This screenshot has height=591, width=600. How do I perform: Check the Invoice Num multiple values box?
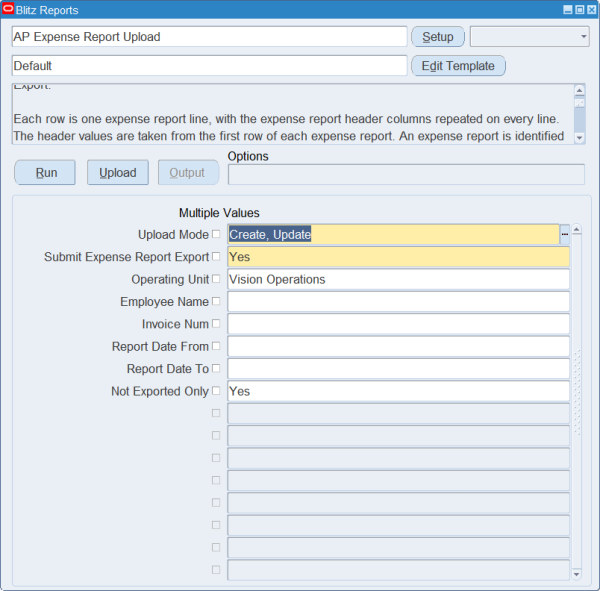[216, 323]
